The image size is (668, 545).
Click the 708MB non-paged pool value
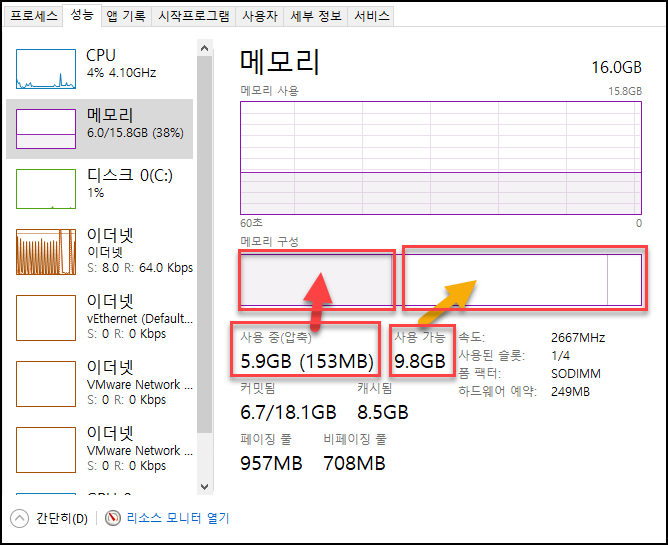click(x=354, y=463)
